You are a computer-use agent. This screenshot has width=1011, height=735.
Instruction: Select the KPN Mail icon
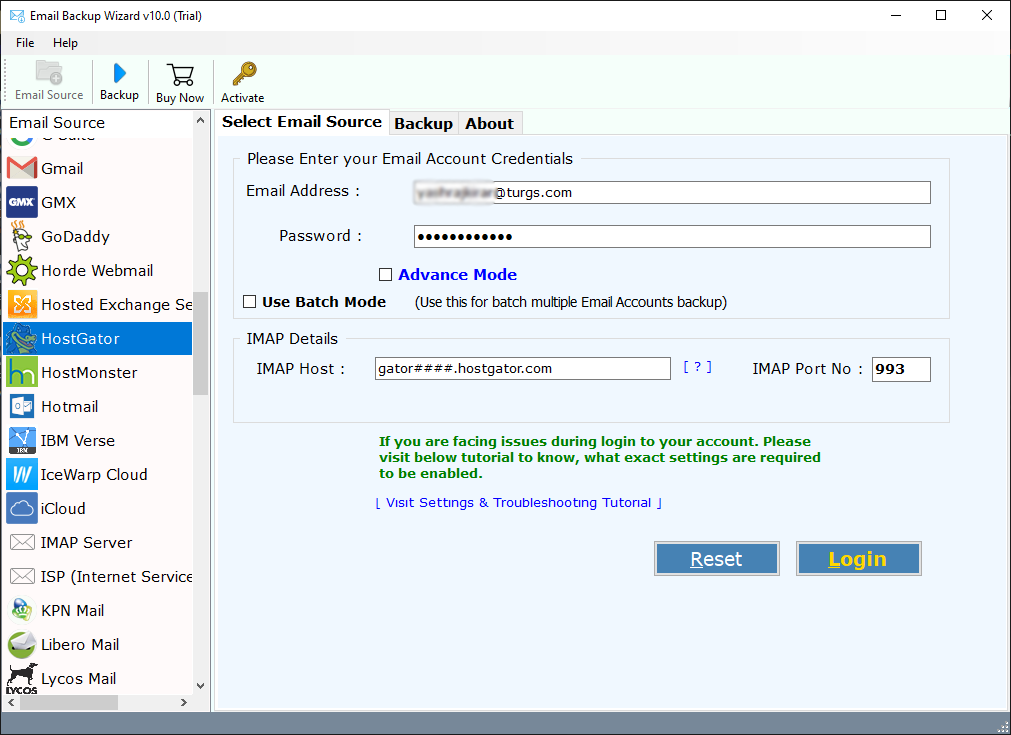coord(22,610)
